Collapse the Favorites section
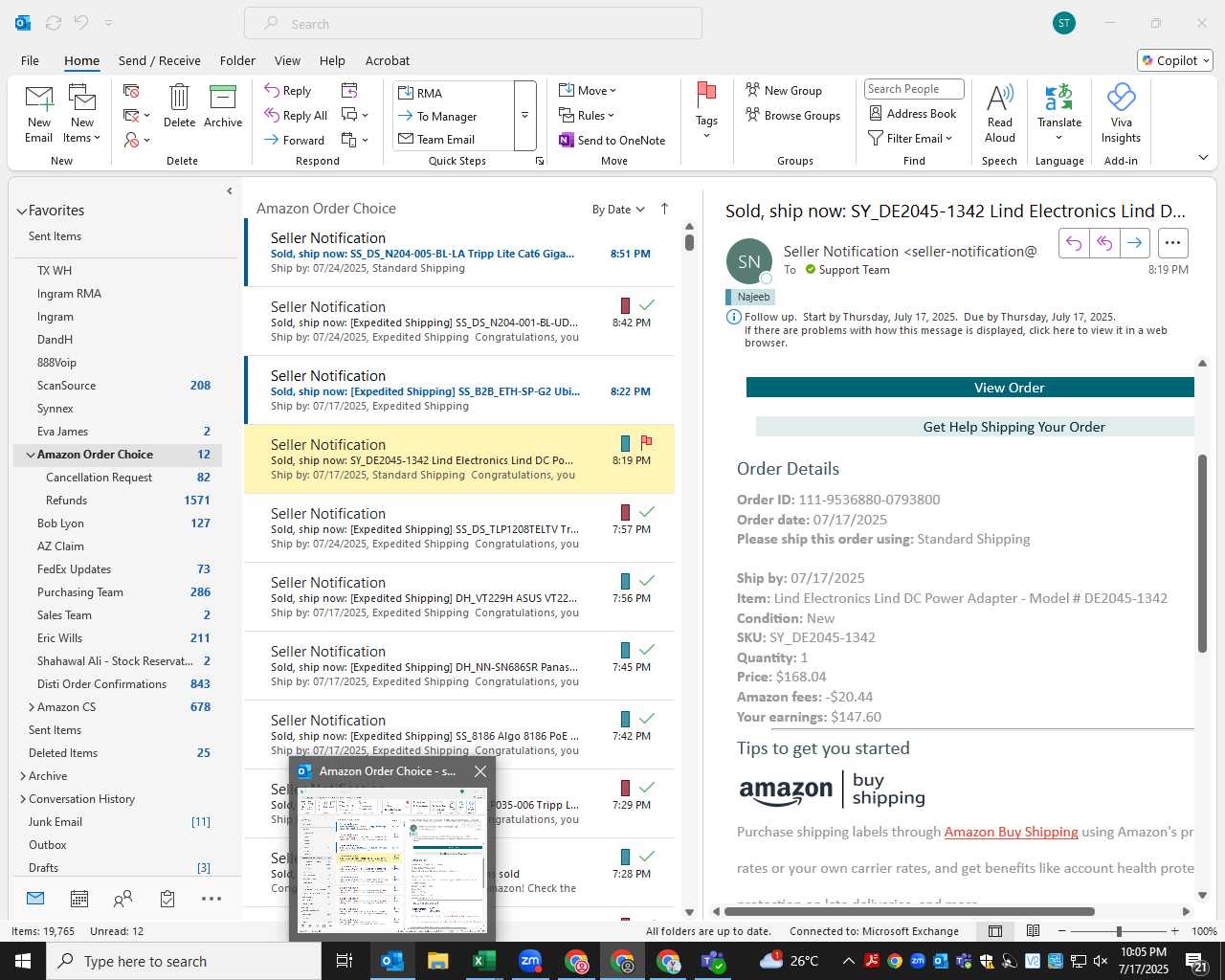 [22, 211]
